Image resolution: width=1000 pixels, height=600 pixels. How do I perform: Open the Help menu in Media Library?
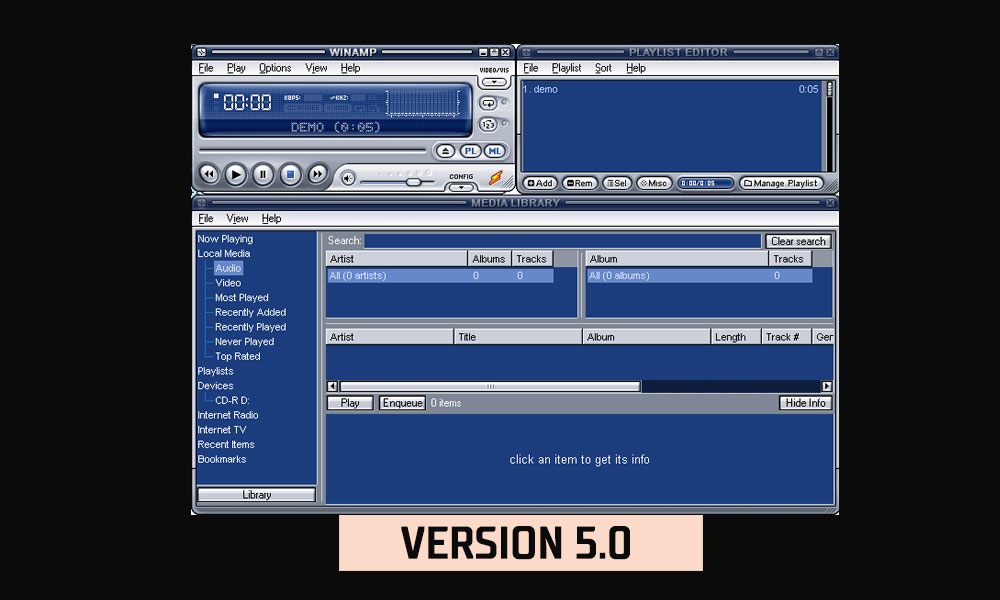click(271, 219)
